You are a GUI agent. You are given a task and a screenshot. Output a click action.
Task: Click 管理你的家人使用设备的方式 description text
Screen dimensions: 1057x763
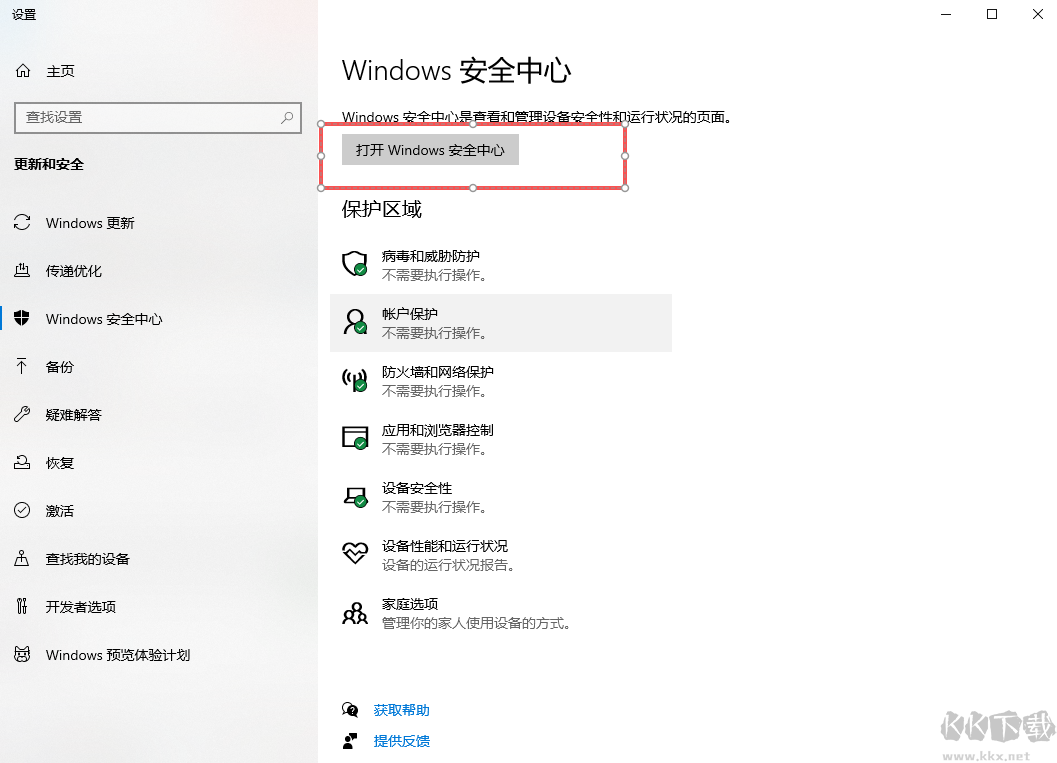476,623
